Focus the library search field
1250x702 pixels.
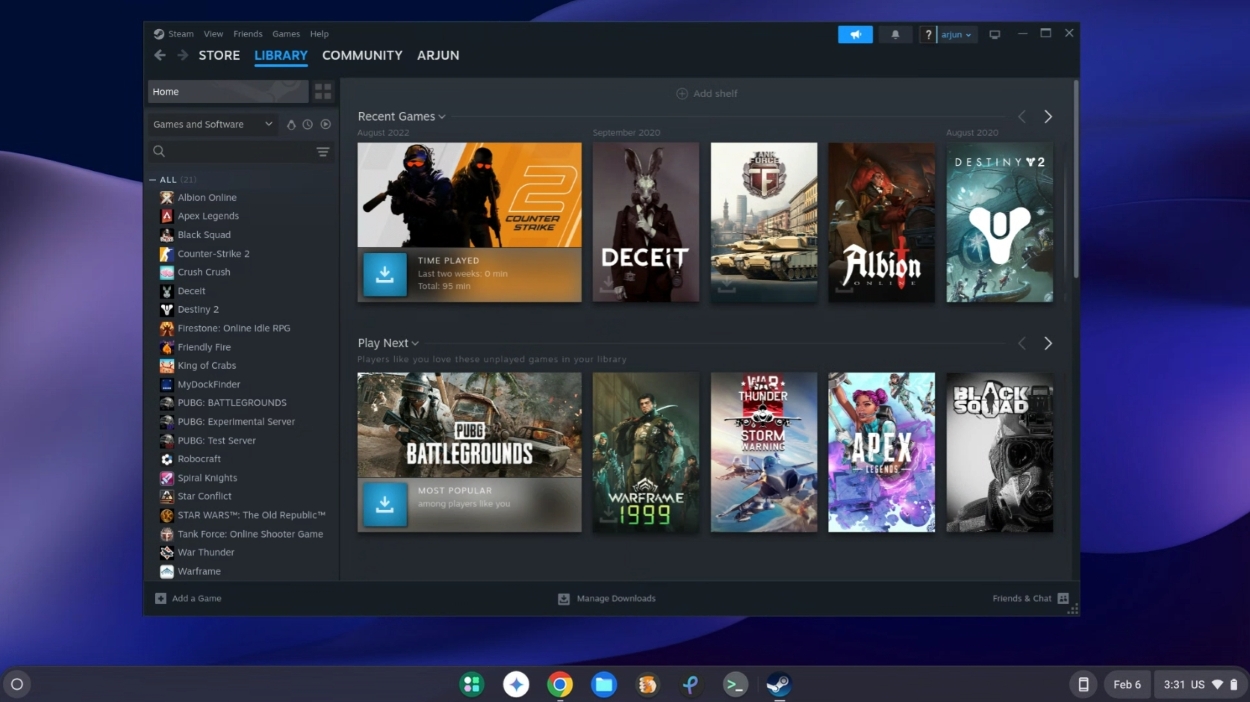tap(240, 152)
